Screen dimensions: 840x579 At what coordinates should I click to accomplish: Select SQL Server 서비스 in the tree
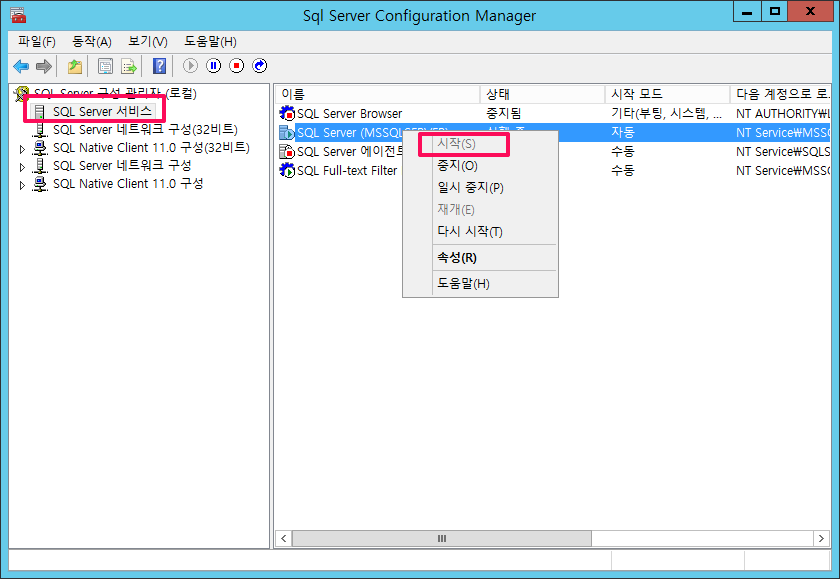pos(102,111)
